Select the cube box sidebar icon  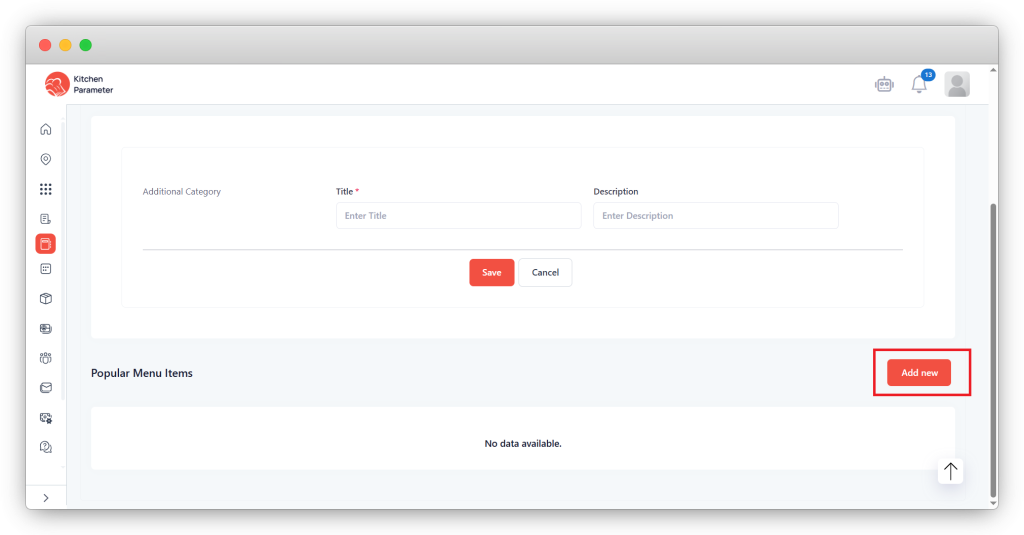45,298
